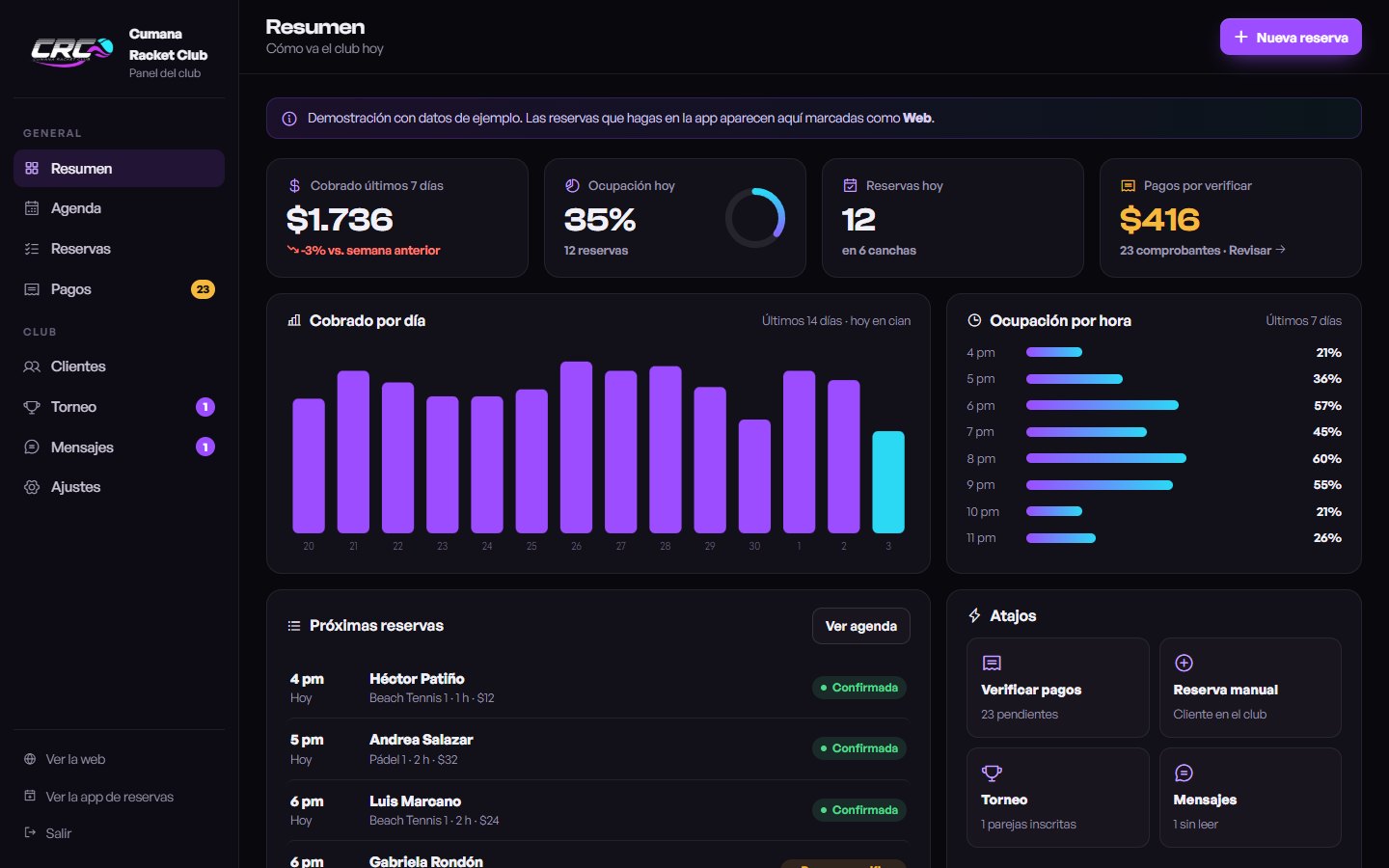1389x868 pixels.
Task: Open the Clientes section
Action: (119, 366)
